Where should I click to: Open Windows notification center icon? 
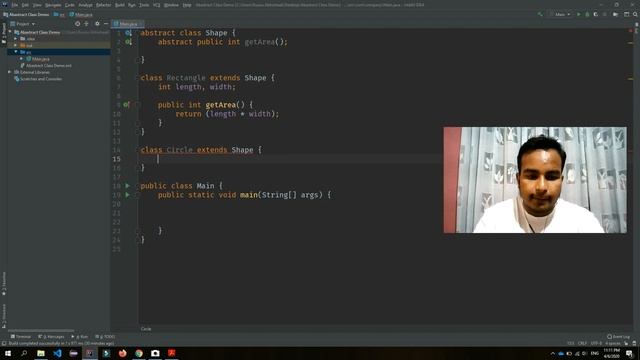[629, 353]
